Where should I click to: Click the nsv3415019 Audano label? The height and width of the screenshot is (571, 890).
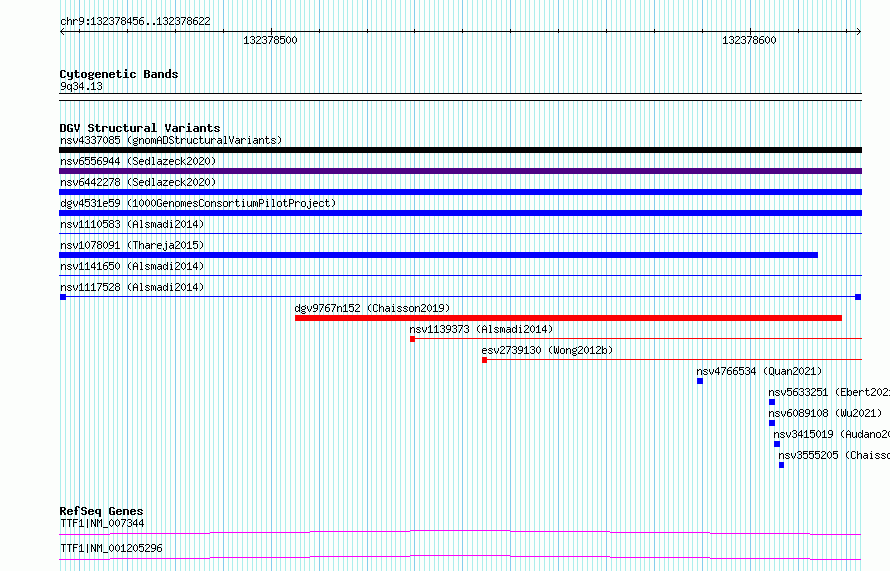[832, 434]
